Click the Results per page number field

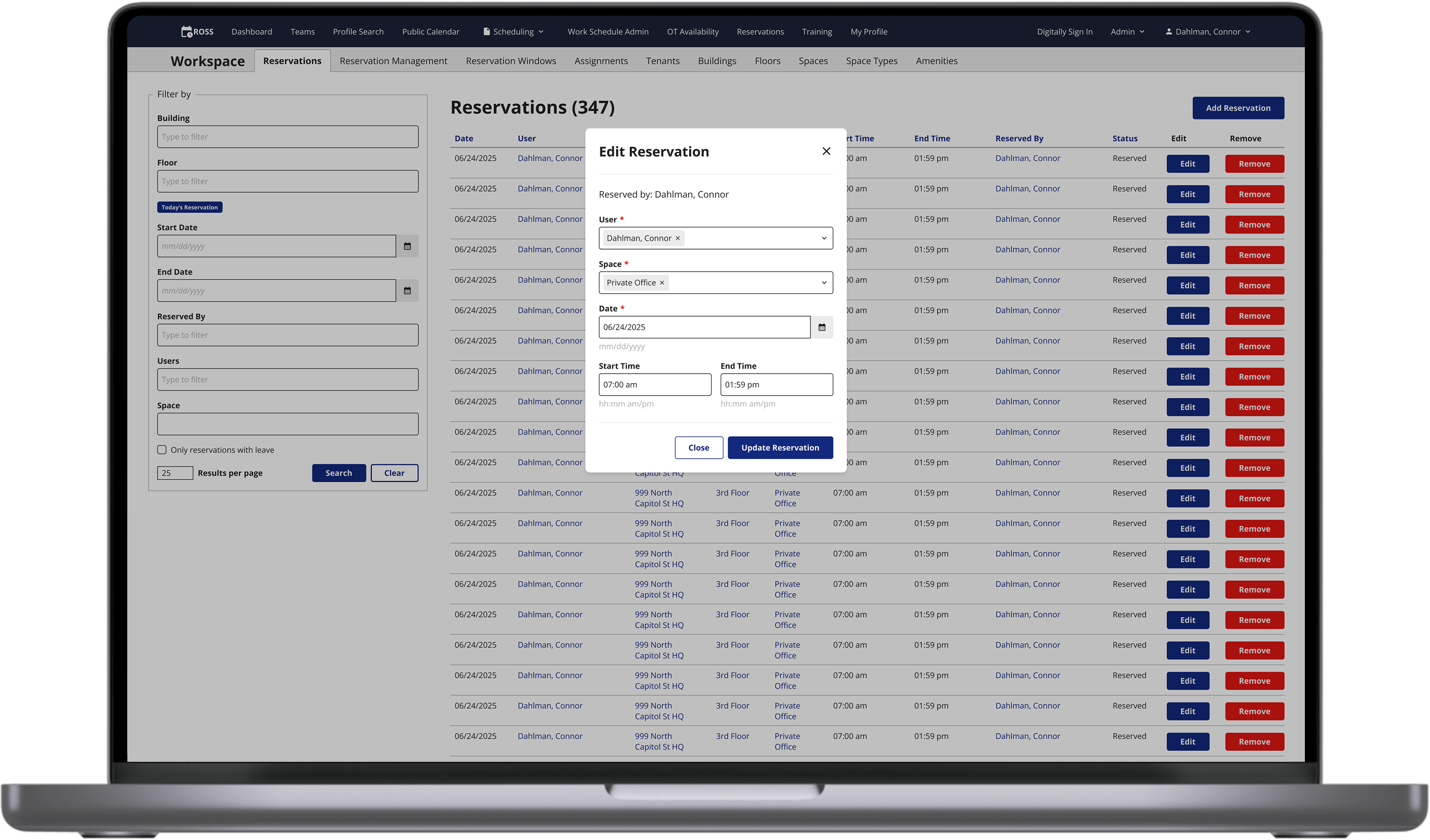[175, 473]
